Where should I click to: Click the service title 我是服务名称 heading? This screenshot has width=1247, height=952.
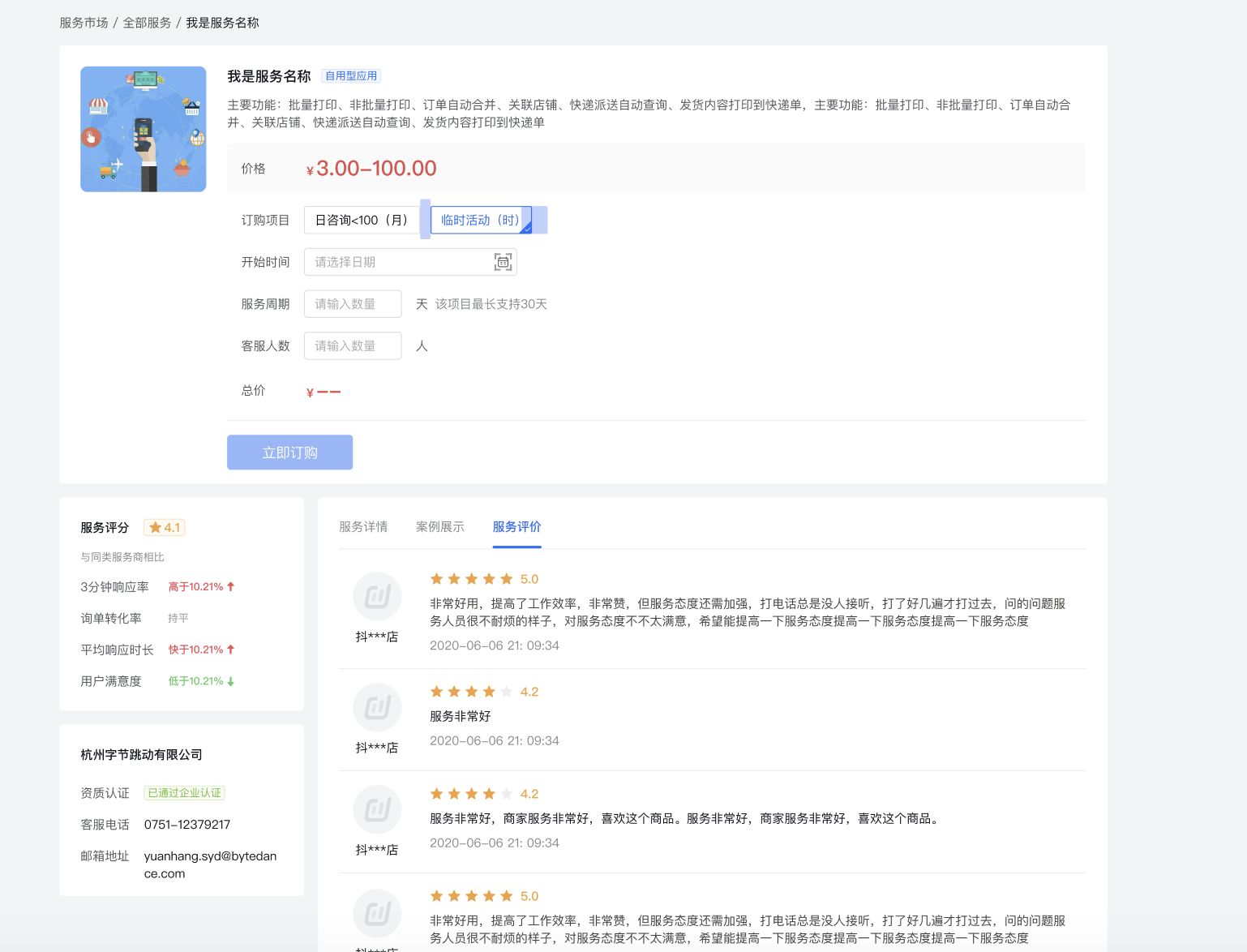(x=269, y=76)
